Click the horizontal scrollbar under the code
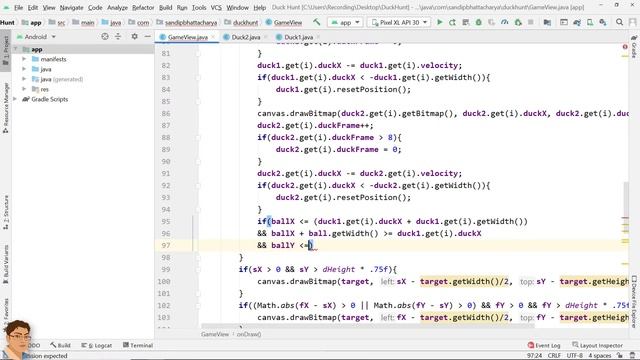The width and height of the screenshot is (640, 360). [367, 326]
